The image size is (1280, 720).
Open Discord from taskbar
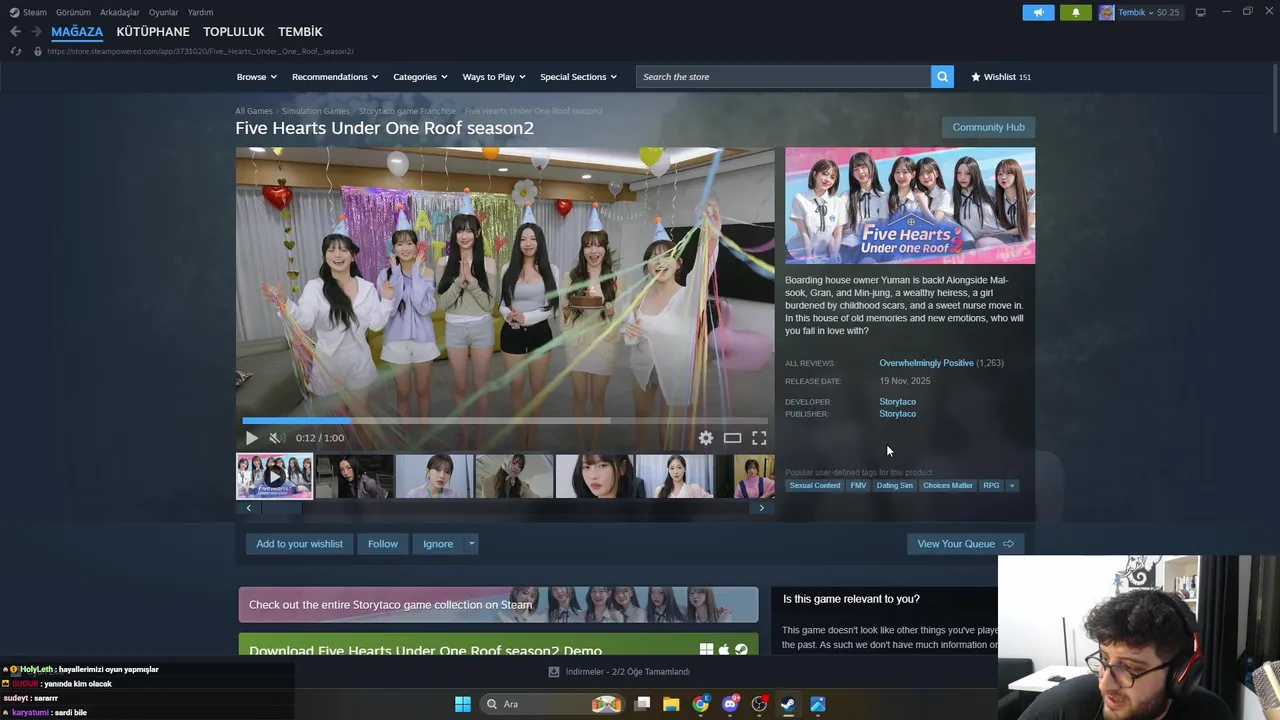pyautogui.click(x=730, y=704)
